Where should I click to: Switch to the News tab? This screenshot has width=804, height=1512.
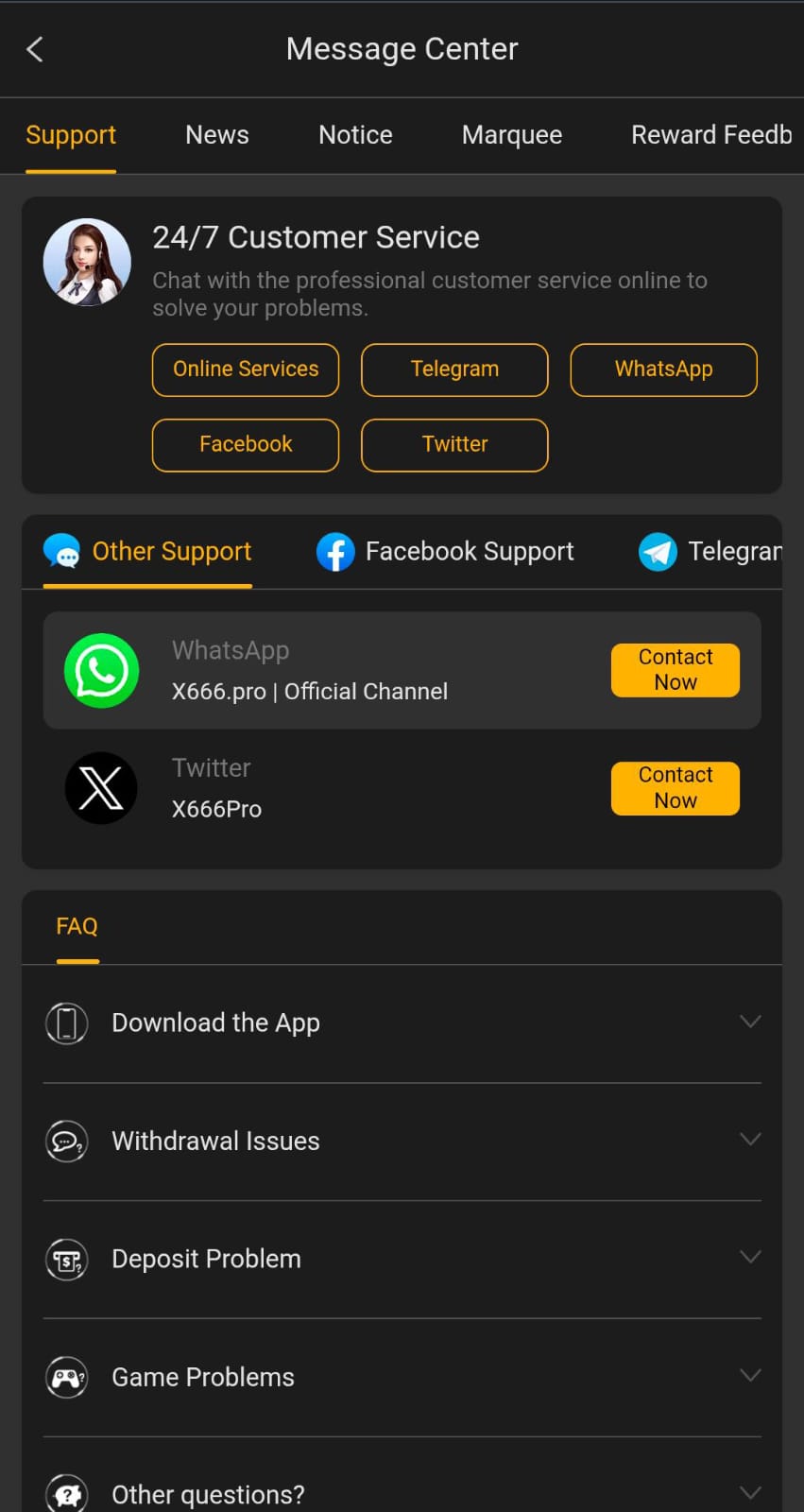[x=217, y=135]
